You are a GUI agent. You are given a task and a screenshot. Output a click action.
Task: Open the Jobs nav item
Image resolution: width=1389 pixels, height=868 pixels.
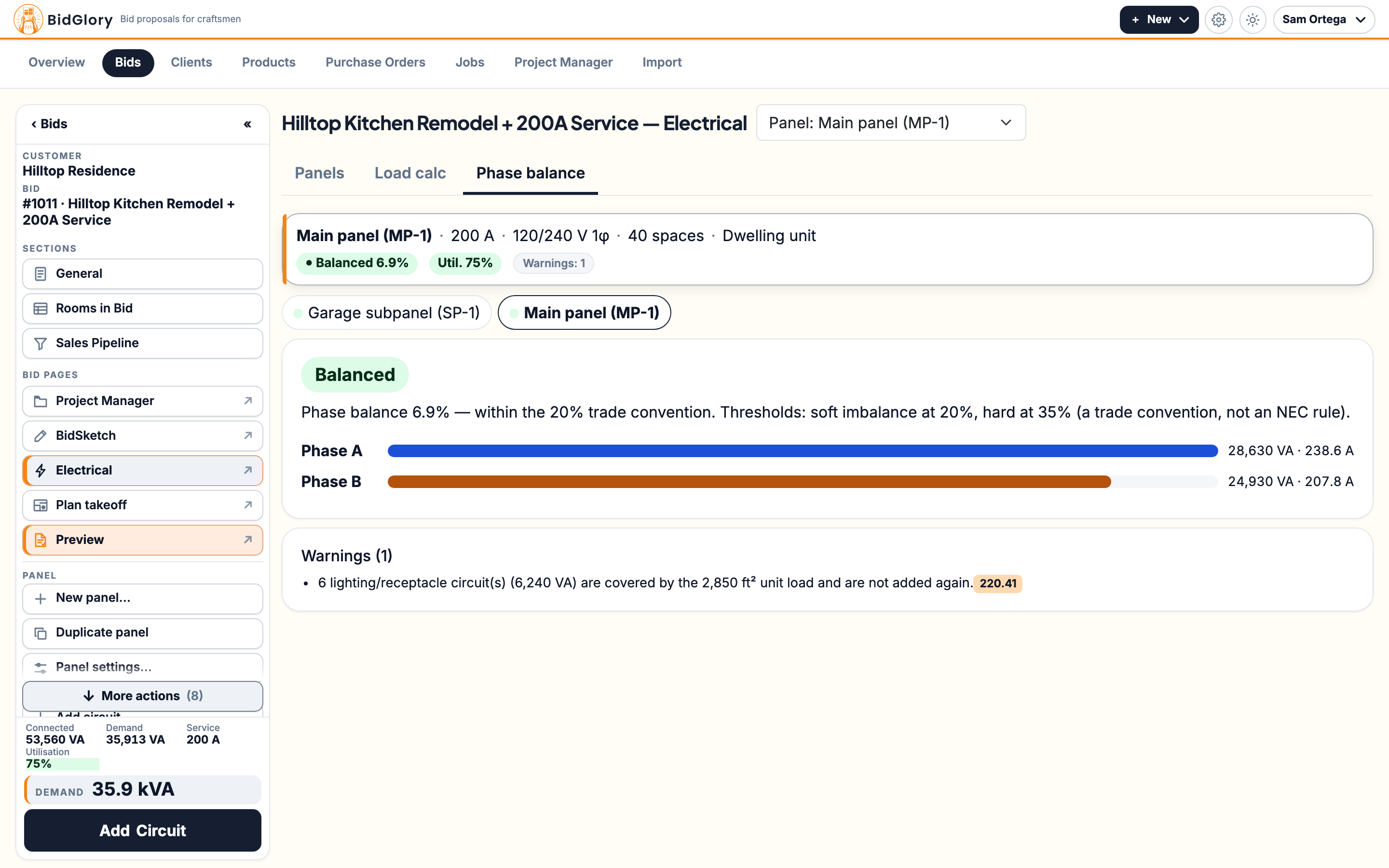(x=469, y=63)
